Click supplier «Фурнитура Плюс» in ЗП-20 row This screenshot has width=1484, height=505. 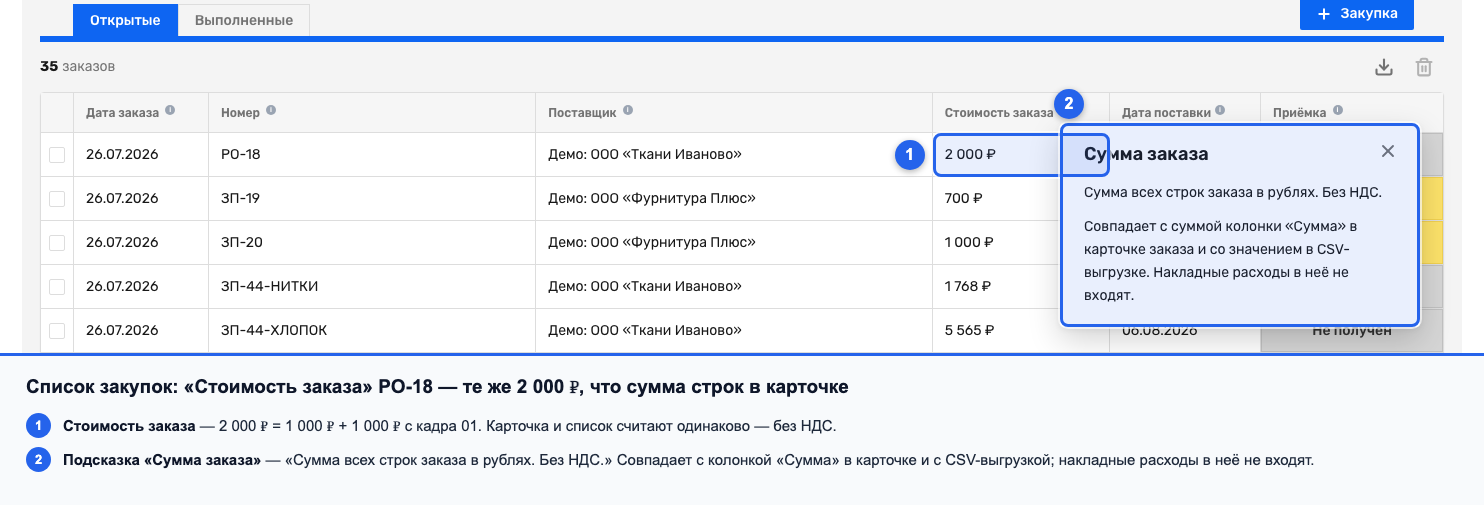[652, 243]
